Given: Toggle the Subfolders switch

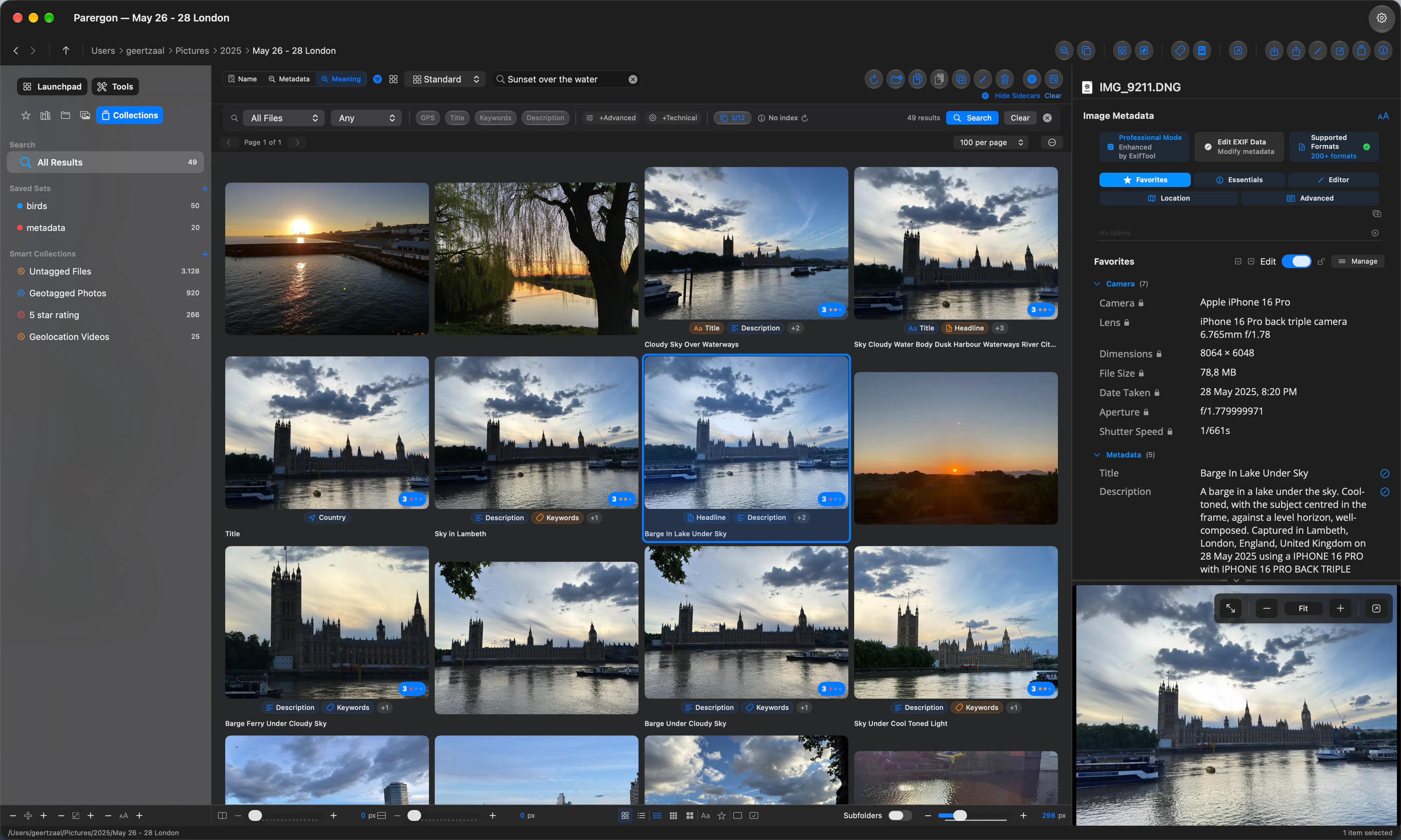Looking at the screenshot, I should point(899,815).
